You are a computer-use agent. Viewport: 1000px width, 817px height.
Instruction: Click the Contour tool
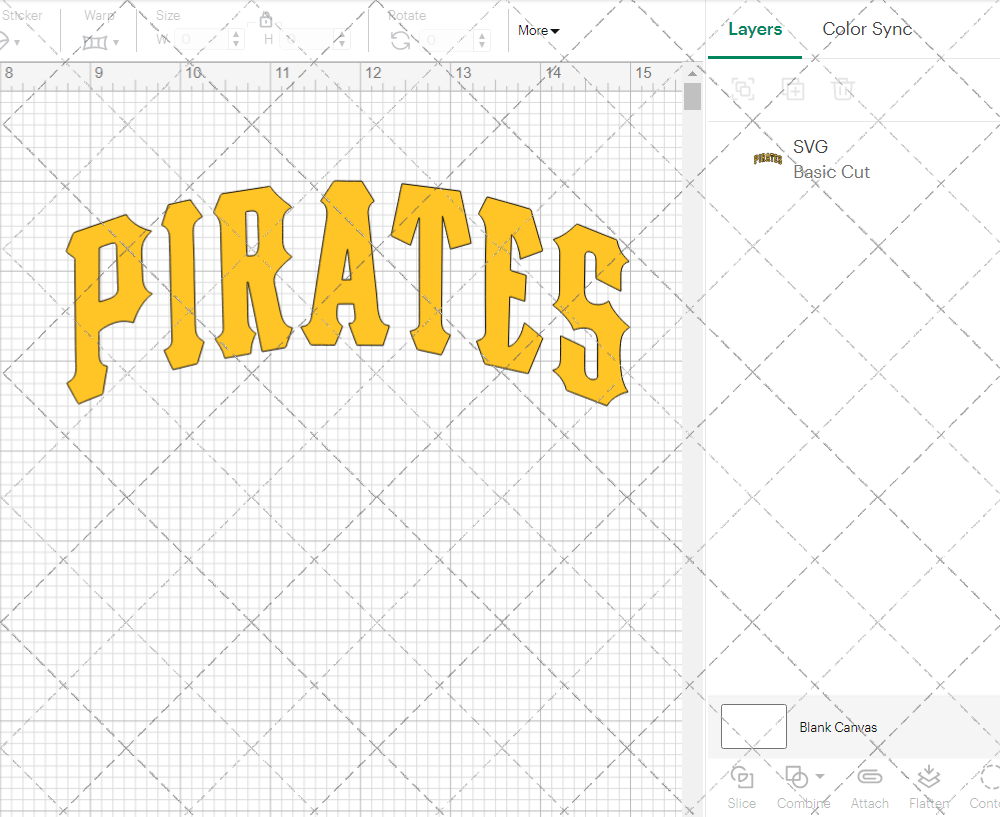[x=985, y=788]
